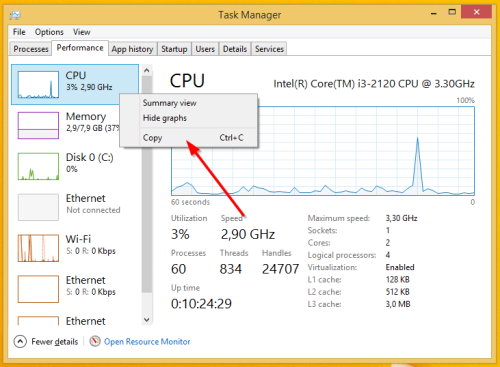Open the Options menu
This screenshot has height=367, width=500.
[x=49, y=32]
